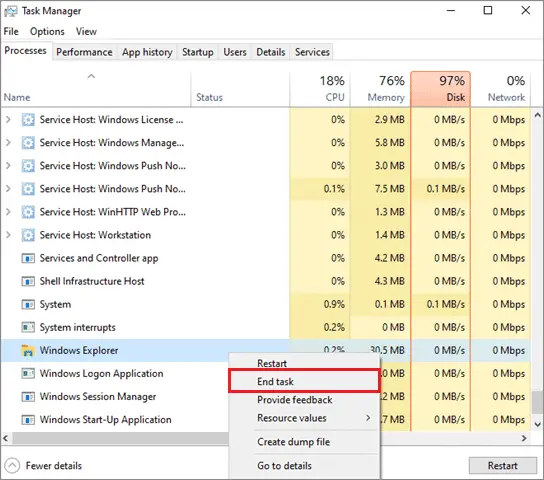Switch to the App history tab
The image size is (544, 480).
coord(147,52)
